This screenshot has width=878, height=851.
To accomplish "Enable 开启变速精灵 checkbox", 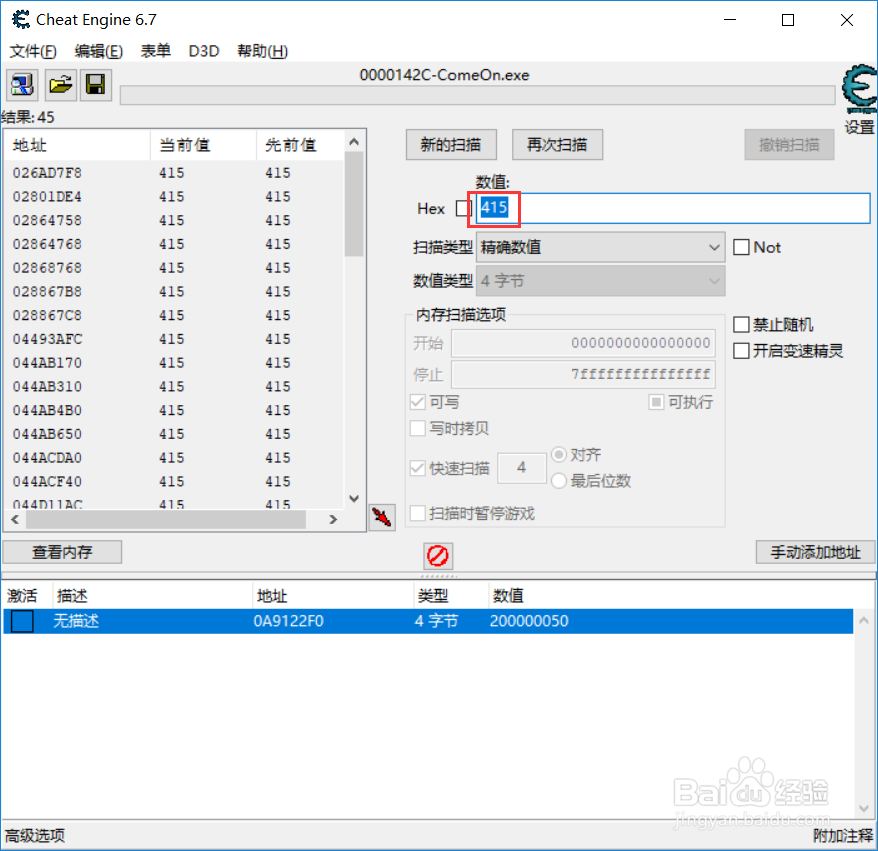I will 741,350.
